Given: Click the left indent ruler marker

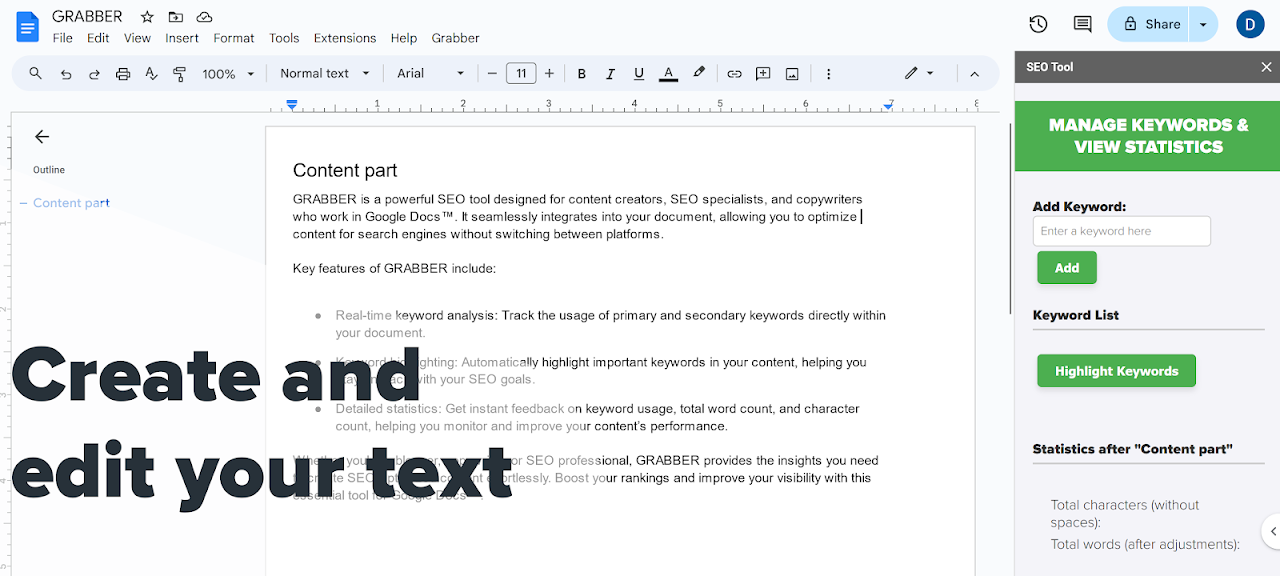Looking at the screenshot, I should coord(292,104).
